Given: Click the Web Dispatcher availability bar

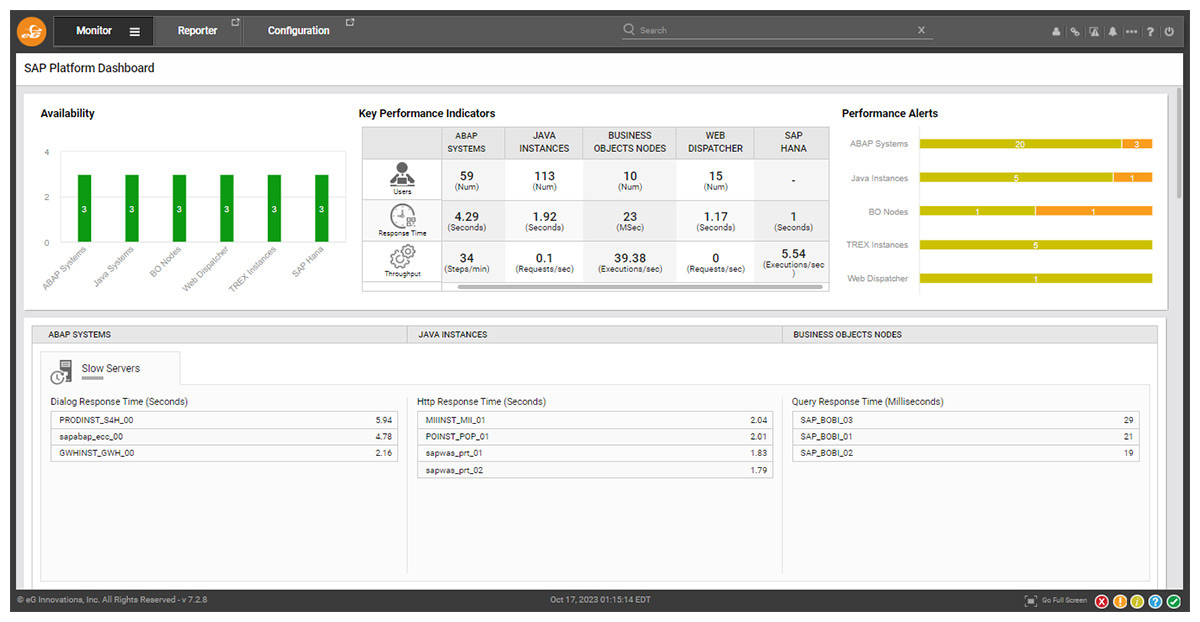Looking at the screenshot, I should point(227,208).
